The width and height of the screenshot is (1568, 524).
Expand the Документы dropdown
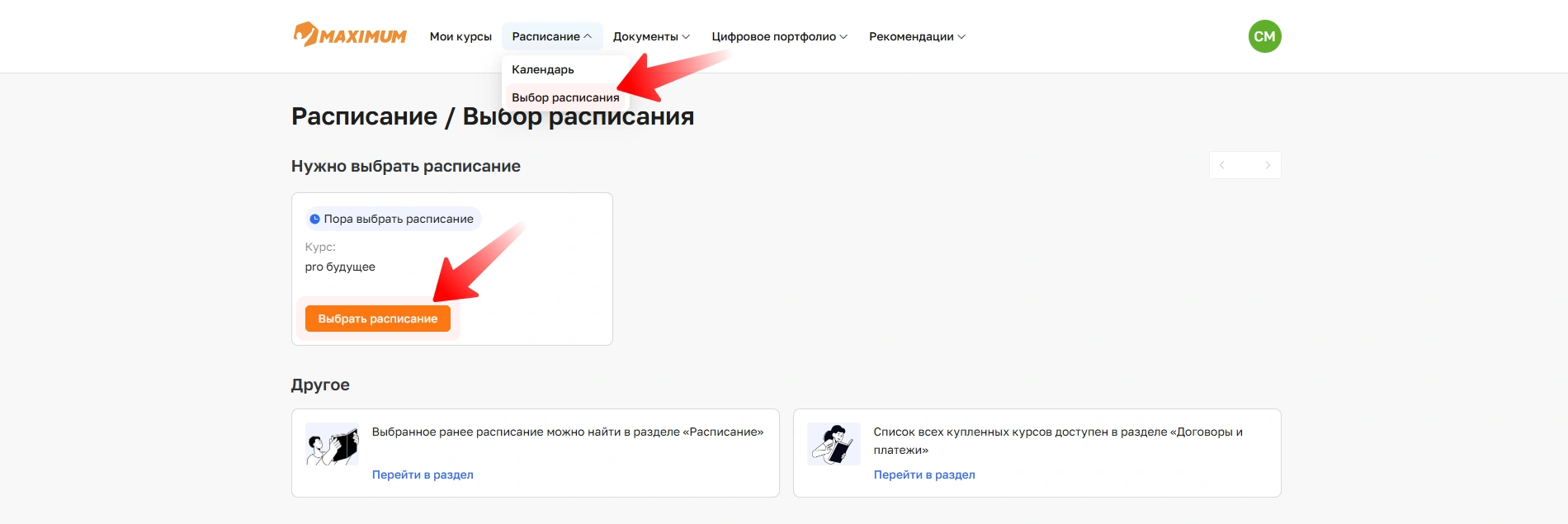[651, 36]
